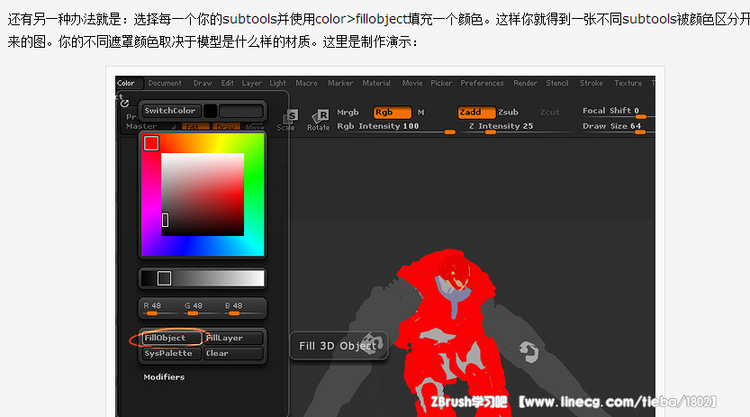Image resolution: width=750 pixels, height=417 pixels.
Task: Click the FillLayer button
Action: click(x=233, y=338)
